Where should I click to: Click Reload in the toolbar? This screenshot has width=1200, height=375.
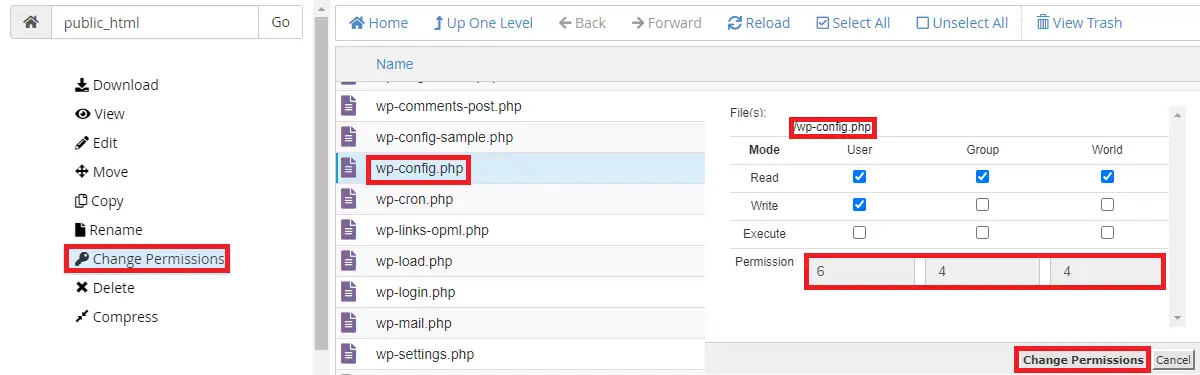(x=759, y=22)
